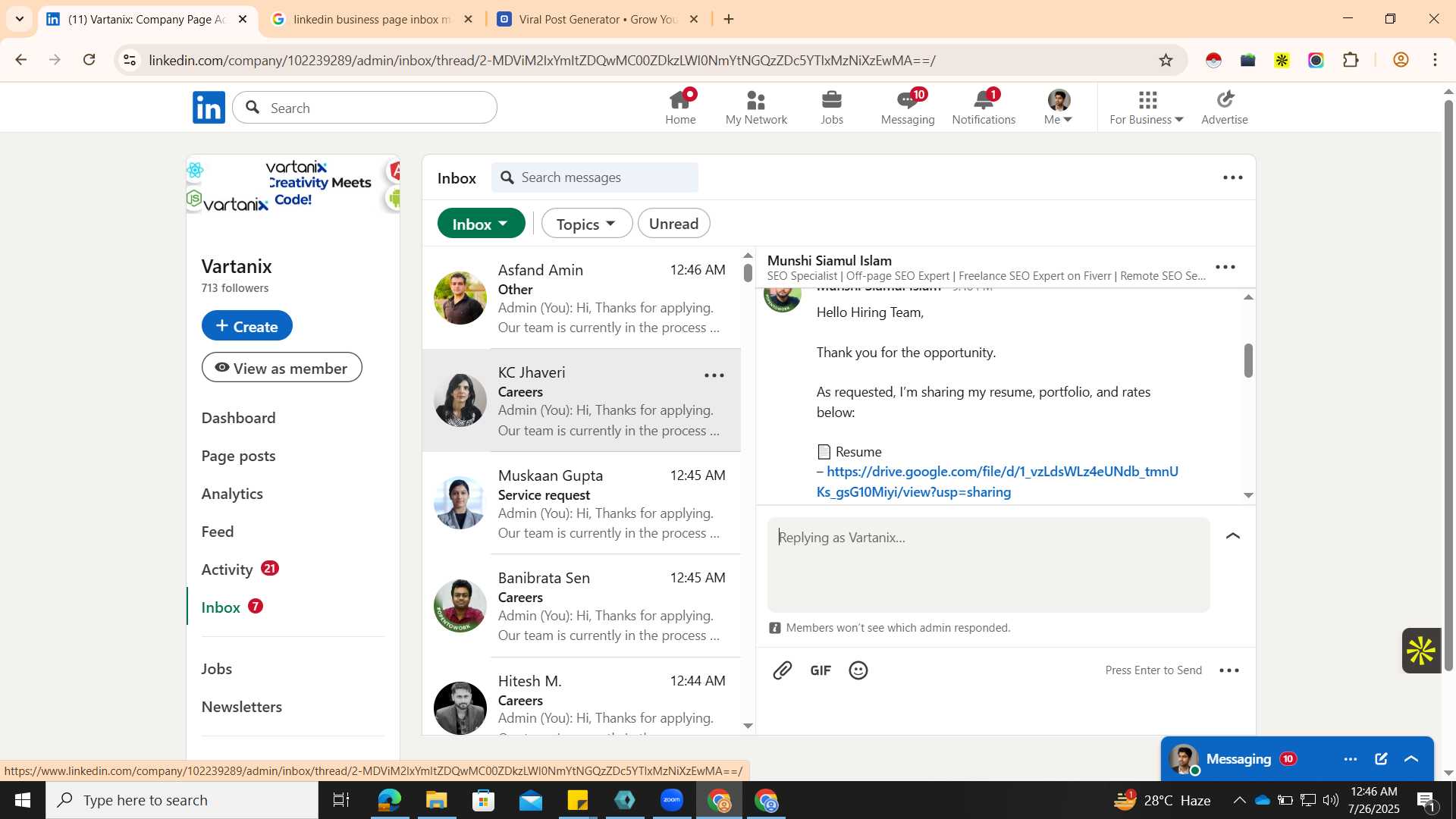Viewport: 1456px width, 819px height.
Task: Focus the LinkedIn search box
Action: [x=365, y=108]
